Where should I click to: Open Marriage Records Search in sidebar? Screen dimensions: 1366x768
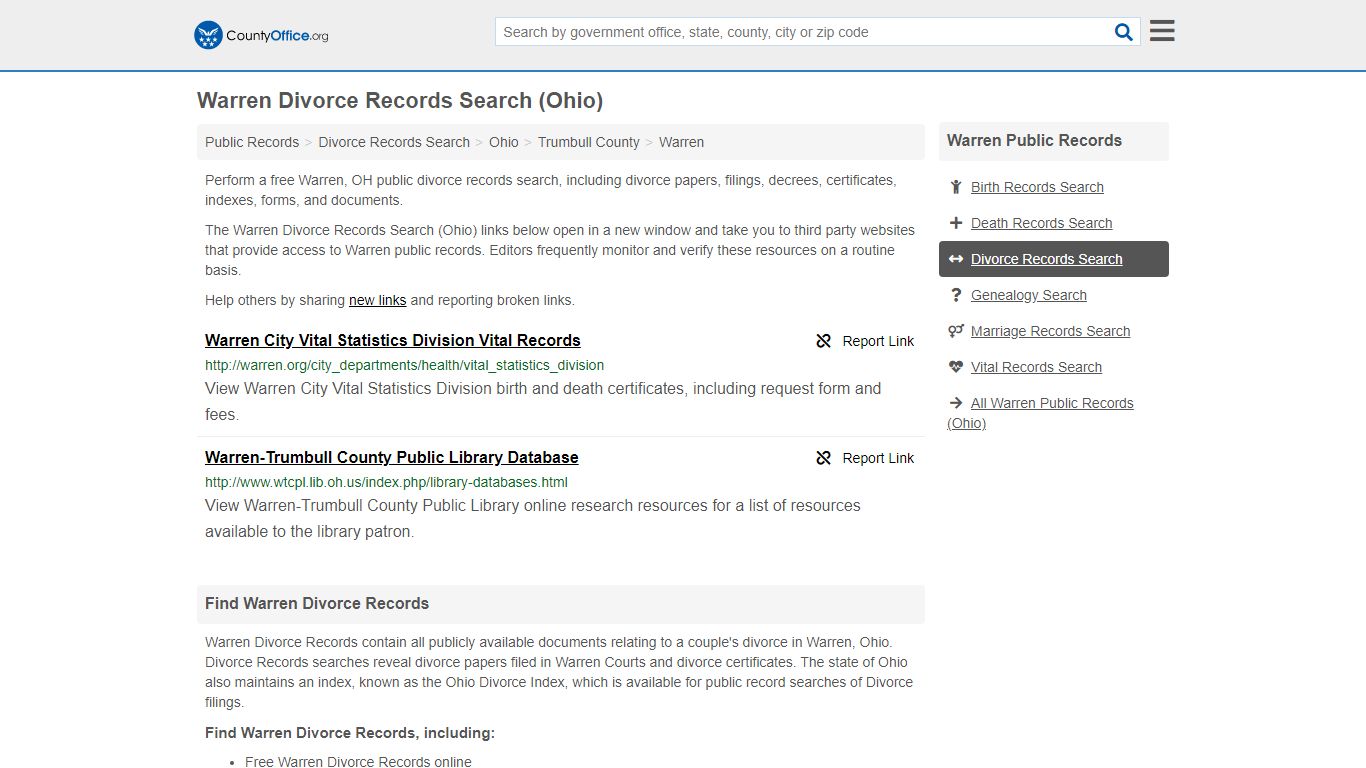[x=1050, y=331]
